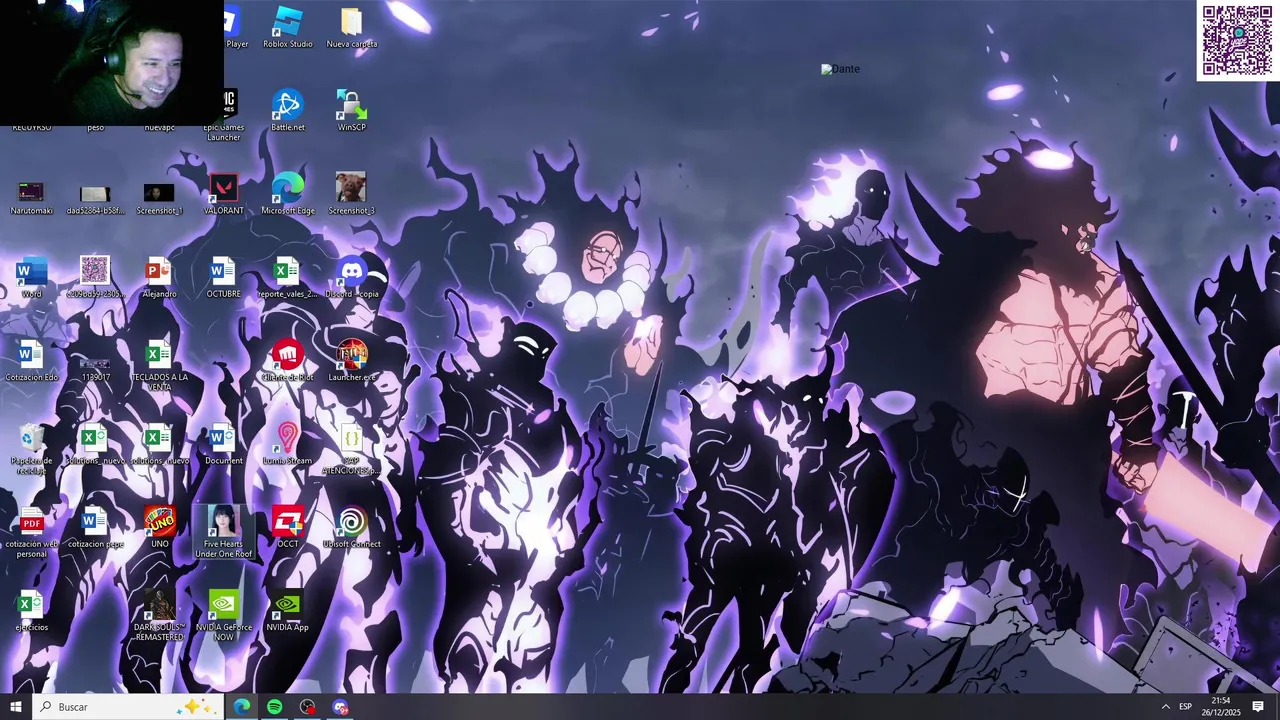Select the Epic Games Launcher shortcut

(224, 115)
